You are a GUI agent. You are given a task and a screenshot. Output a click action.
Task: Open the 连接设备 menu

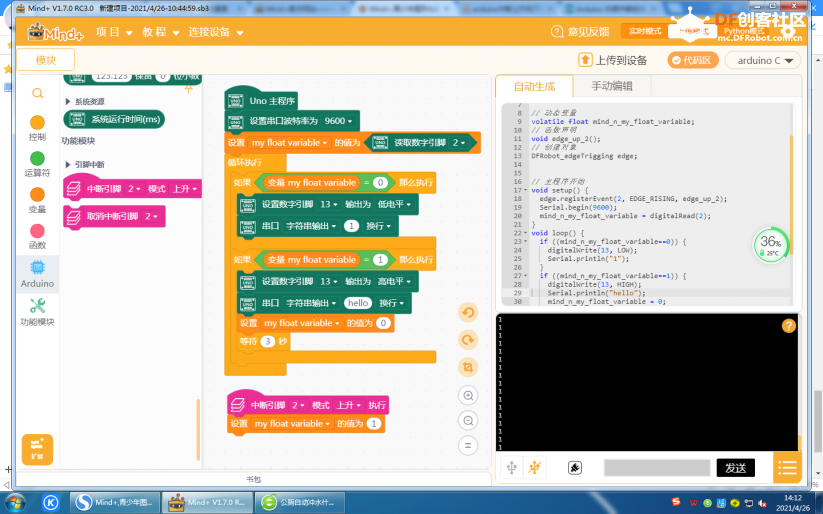coord(216,32)
